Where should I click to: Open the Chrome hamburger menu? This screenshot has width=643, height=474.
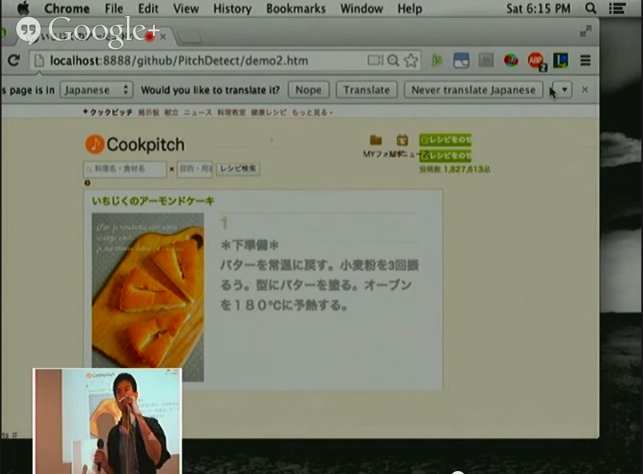pyautogui.click(x=585, y=61)
